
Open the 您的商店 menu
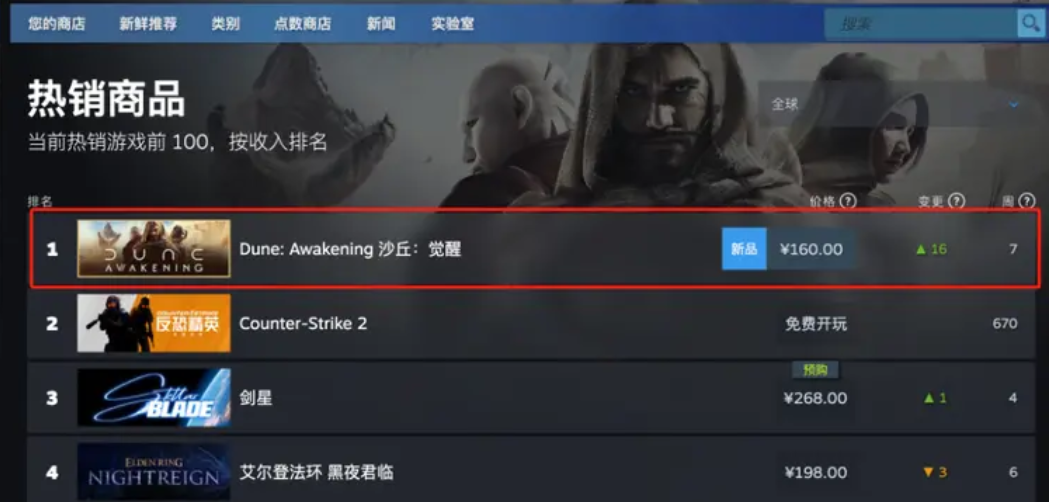click(x=57, y=25)
